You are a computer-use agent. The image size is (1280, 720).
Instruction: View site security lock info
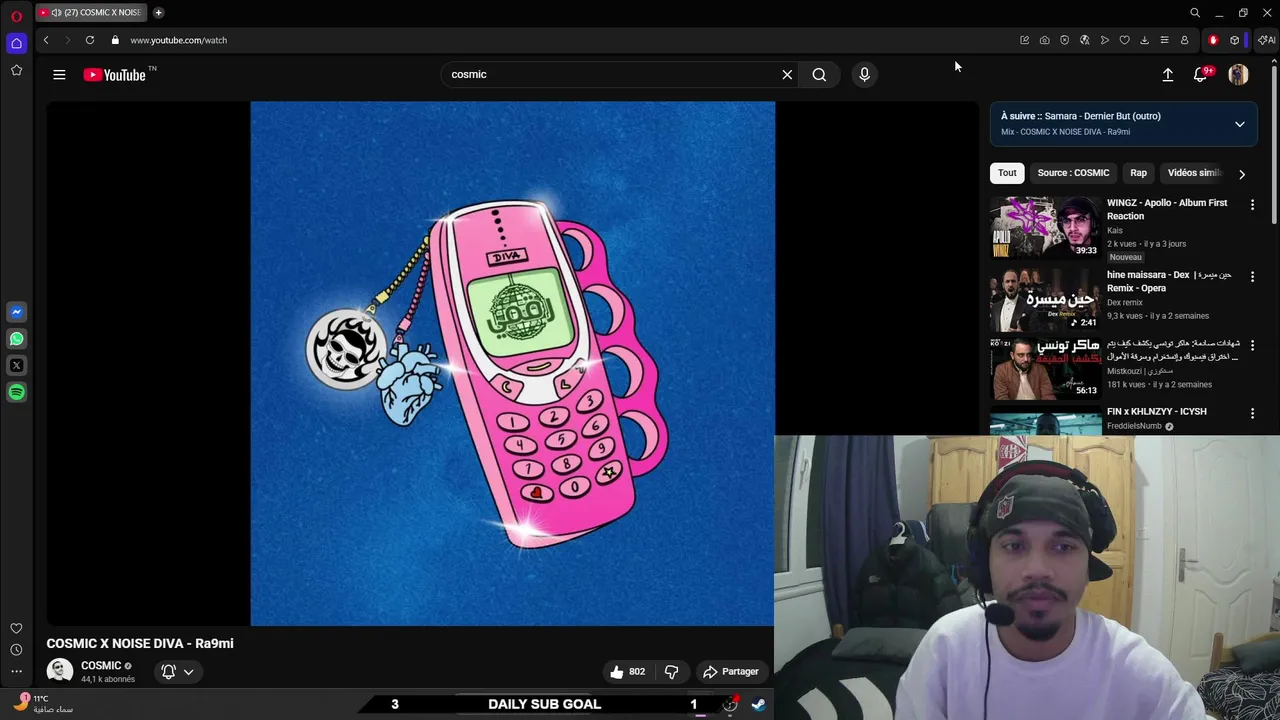[115, 40]
